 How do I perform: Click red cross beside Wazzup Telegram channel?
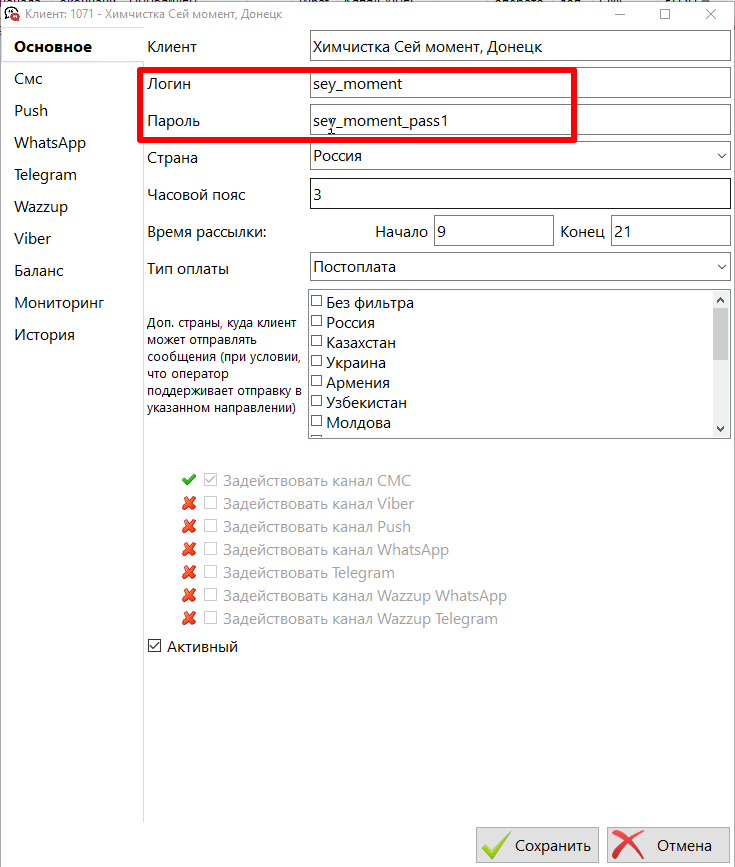[189, 618]
